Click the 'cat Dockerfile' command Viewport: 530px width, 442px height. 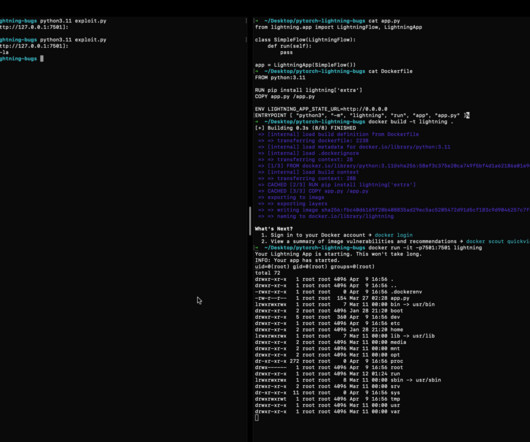[x=390, y=71]
